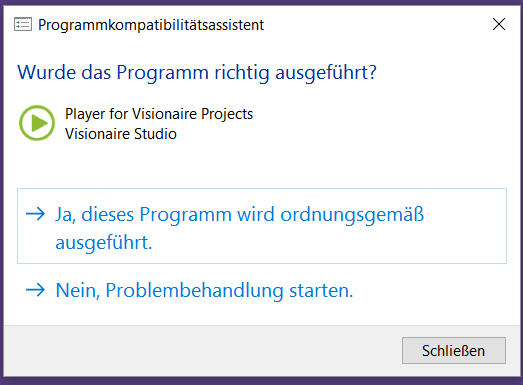Click the gray footer bar beside Schließen
The height and width of the screenshot is (385, 523).
pos(200,350)
